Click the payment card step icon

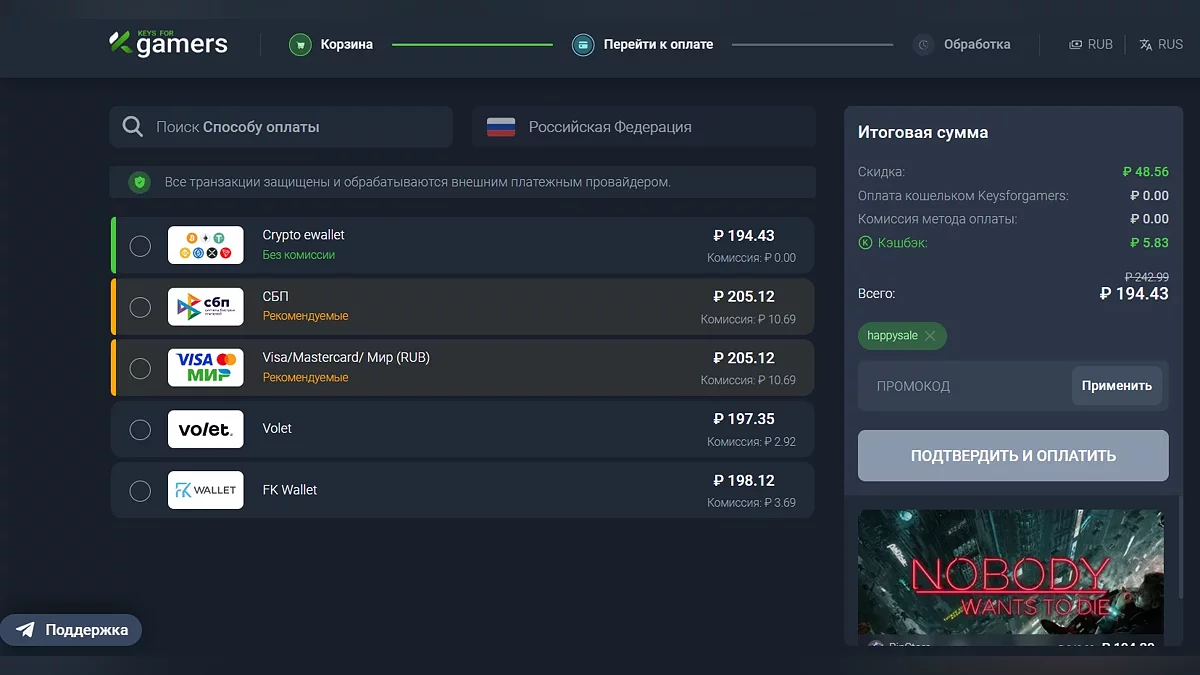pos(583,44)
